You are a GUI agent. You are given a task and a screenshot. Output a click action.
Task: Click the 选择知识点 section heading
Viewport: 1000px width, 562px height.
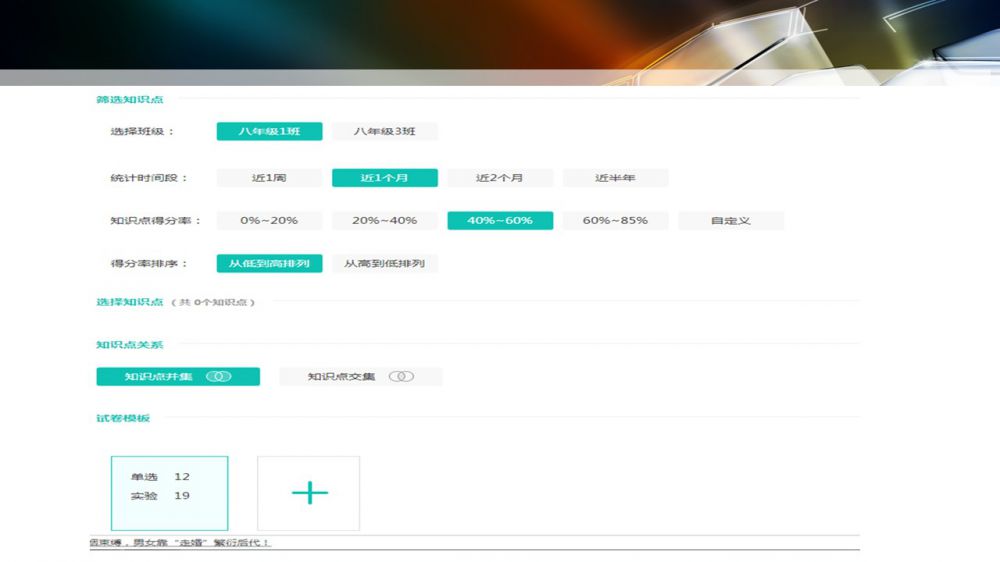(x=130, y=302)
